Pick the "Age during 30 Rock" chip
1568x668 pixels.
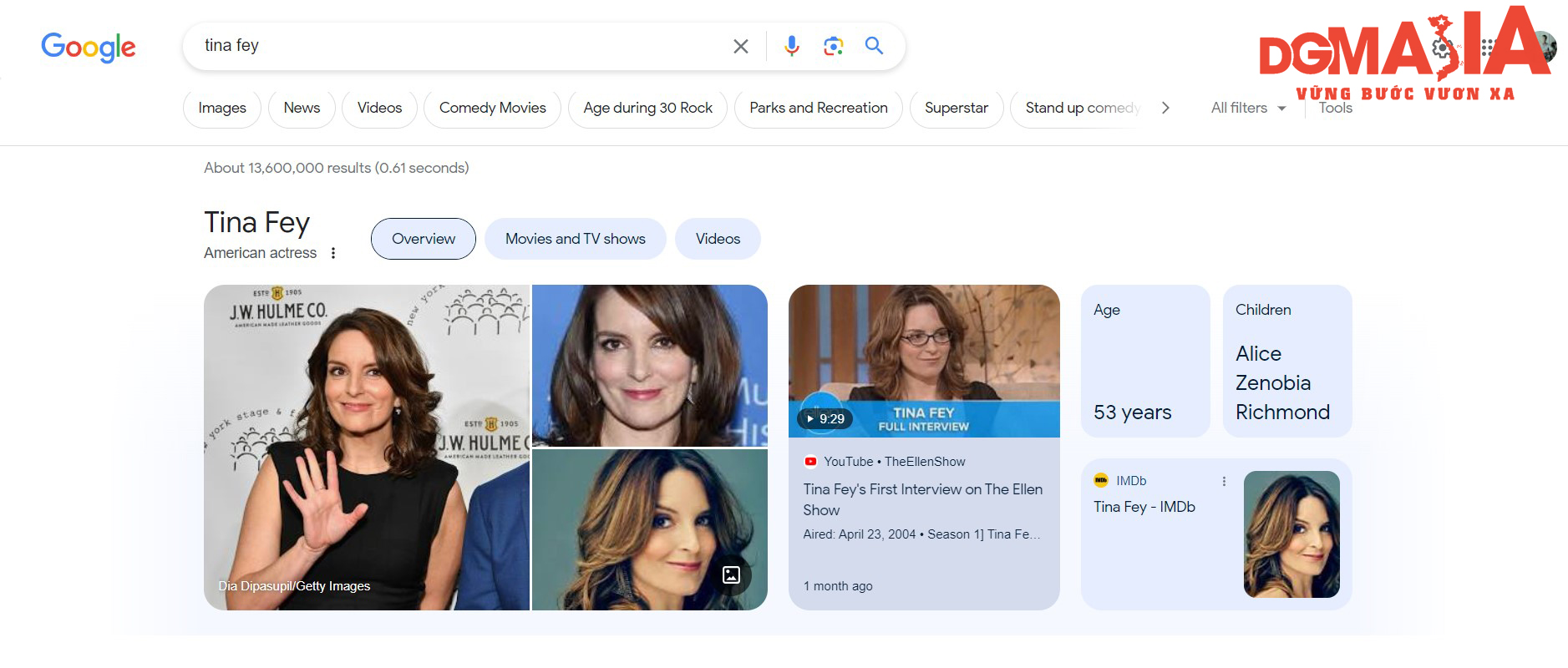(x=647, y=108)
